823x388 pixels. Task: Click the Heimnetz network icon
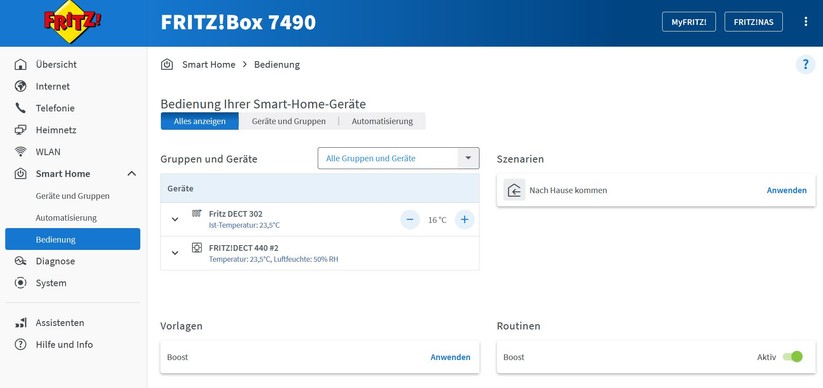20,130
